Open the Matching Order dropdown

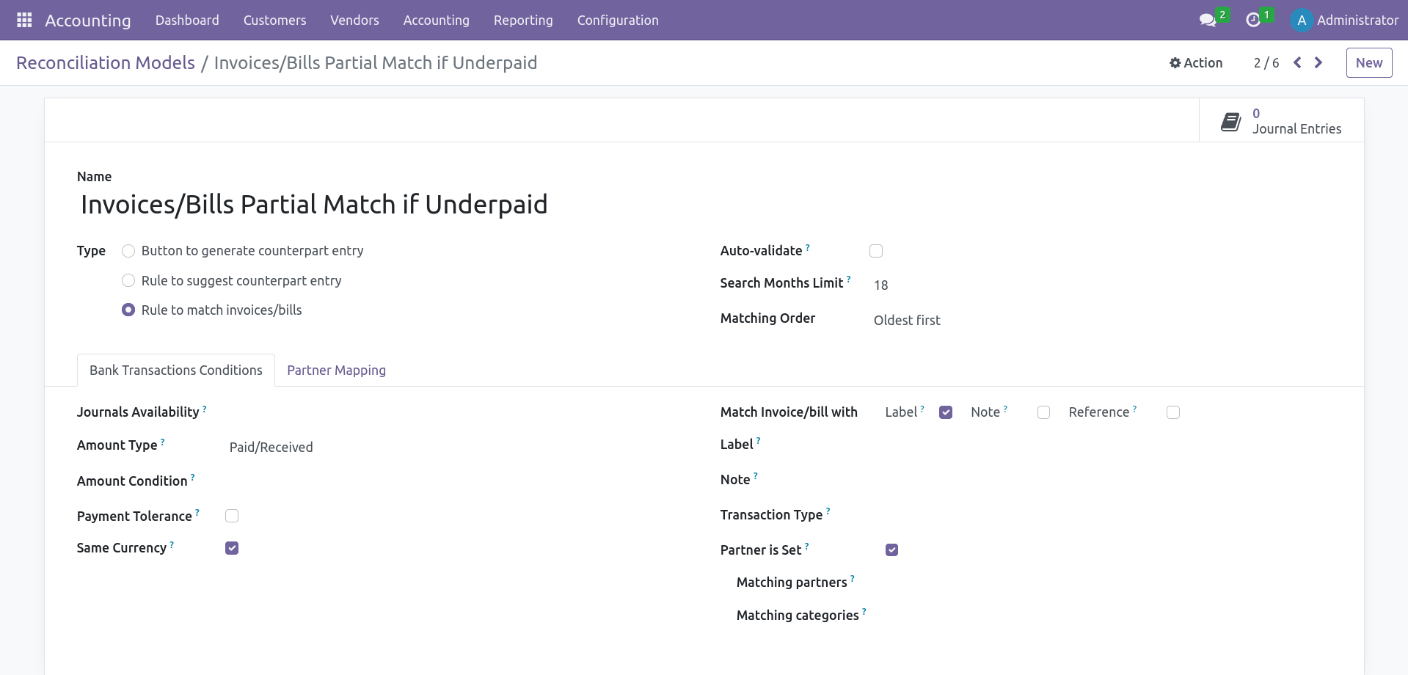(x=1000, y=321)
